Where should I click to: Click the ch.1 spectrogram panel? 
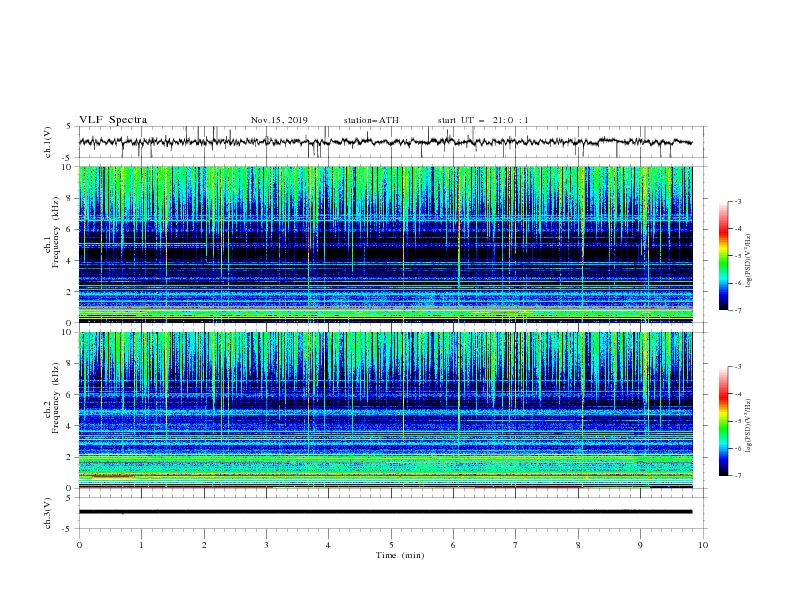pyautogui.click(x=386, y=244)
